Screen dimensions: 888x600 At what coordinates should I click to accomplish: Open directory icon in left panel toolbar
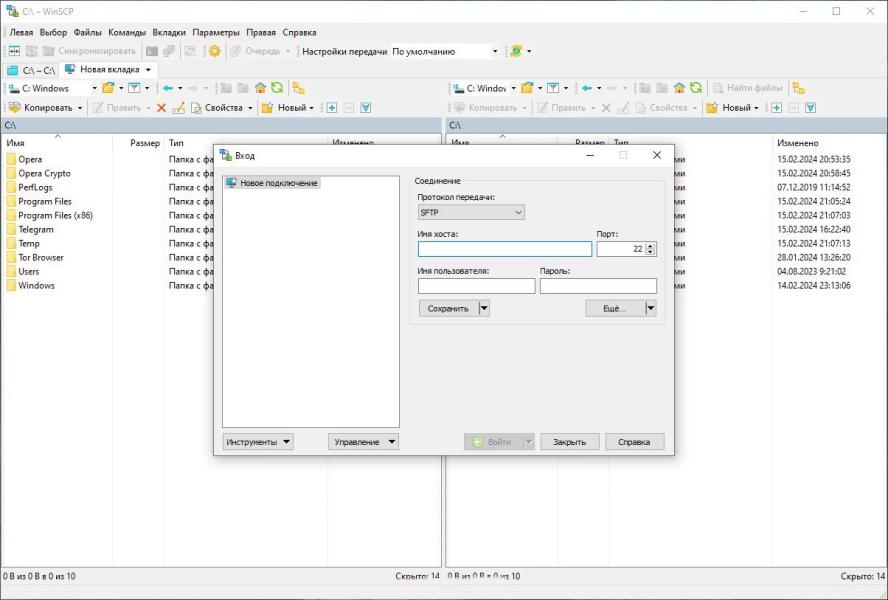(x=108, y=88)
